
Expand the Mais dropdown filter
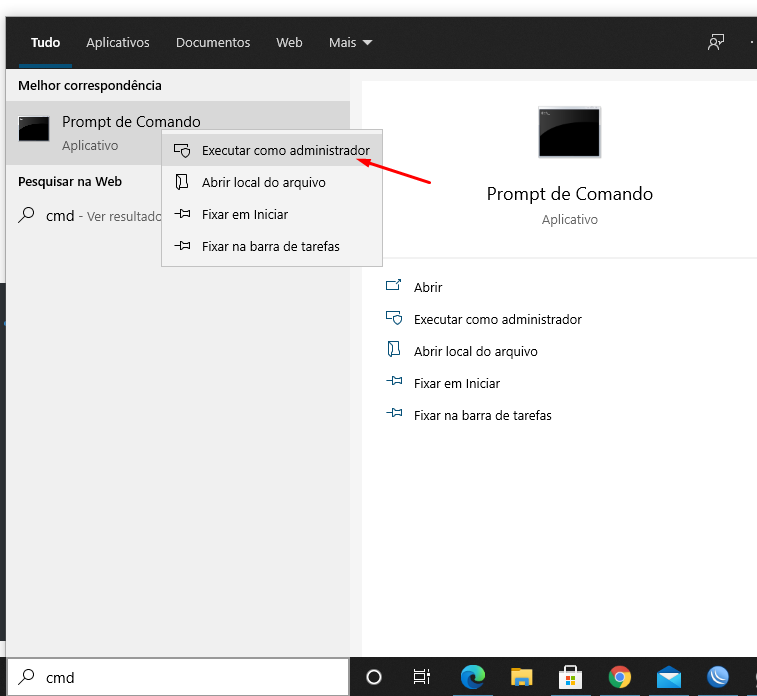[x=350, y=43]
